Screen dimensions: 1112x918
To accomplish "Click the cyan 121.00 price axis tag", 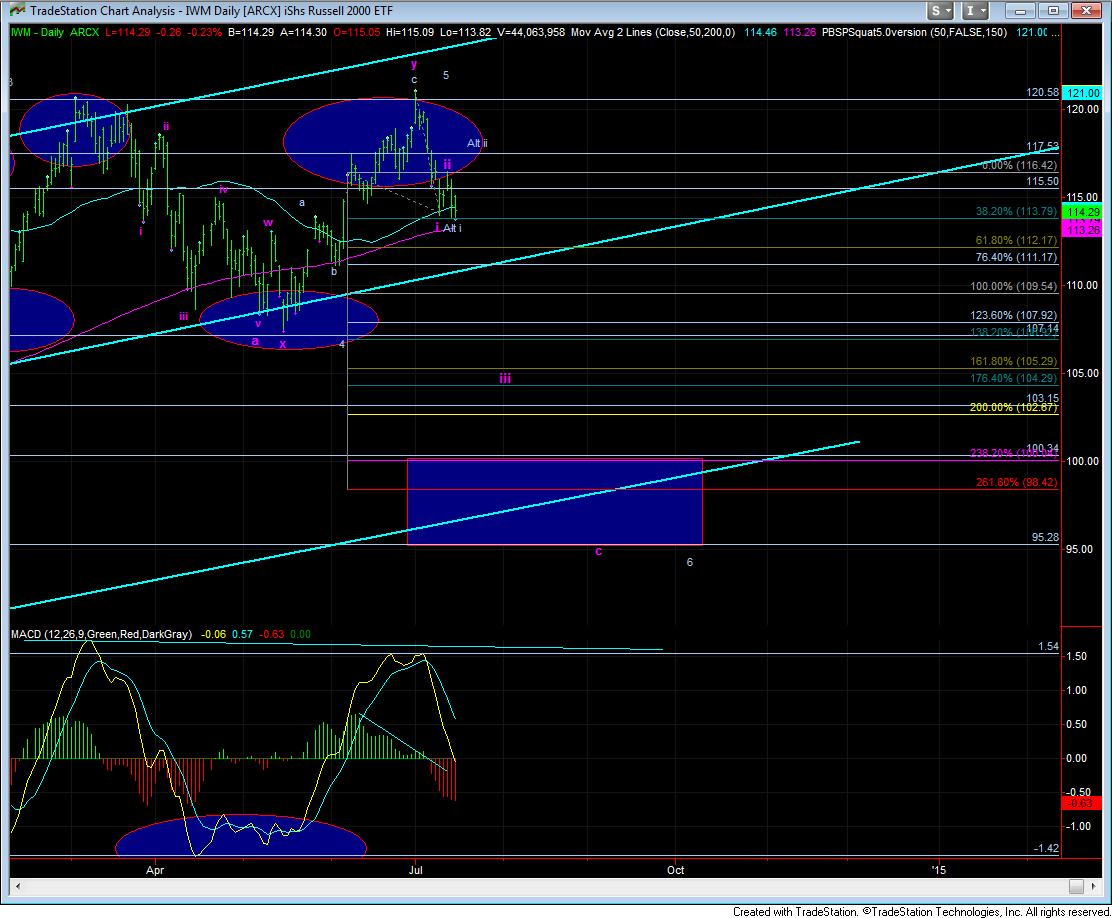I will [x=1083, y=93].
